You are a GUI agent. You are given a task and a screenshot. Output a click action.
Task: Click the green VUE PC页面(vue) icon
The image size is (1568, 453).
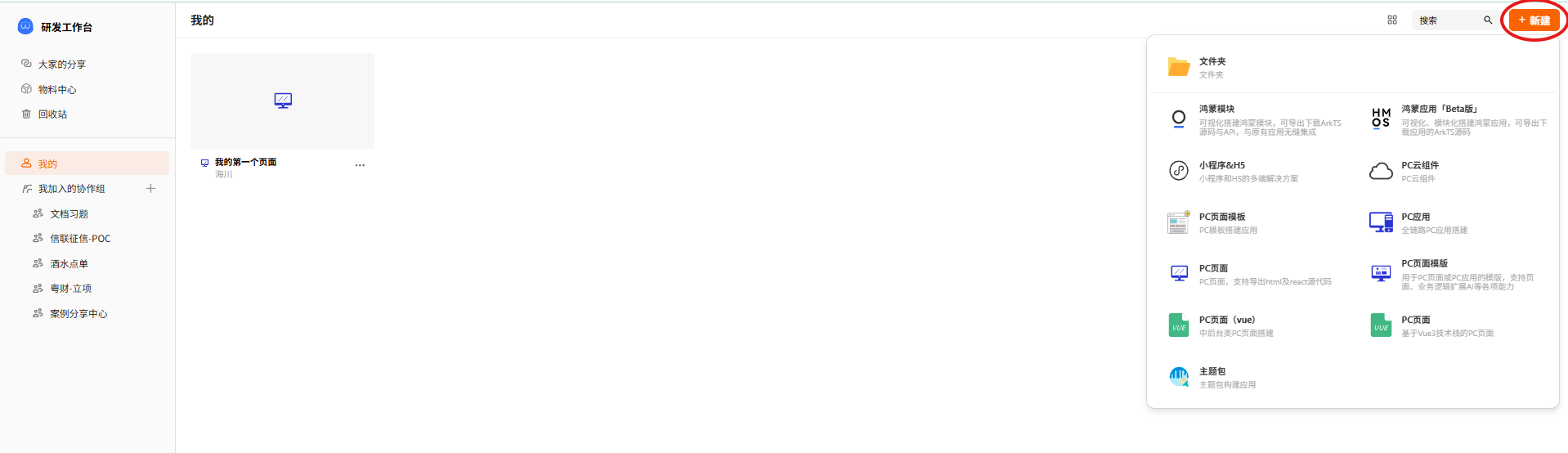pos(1178,325)
